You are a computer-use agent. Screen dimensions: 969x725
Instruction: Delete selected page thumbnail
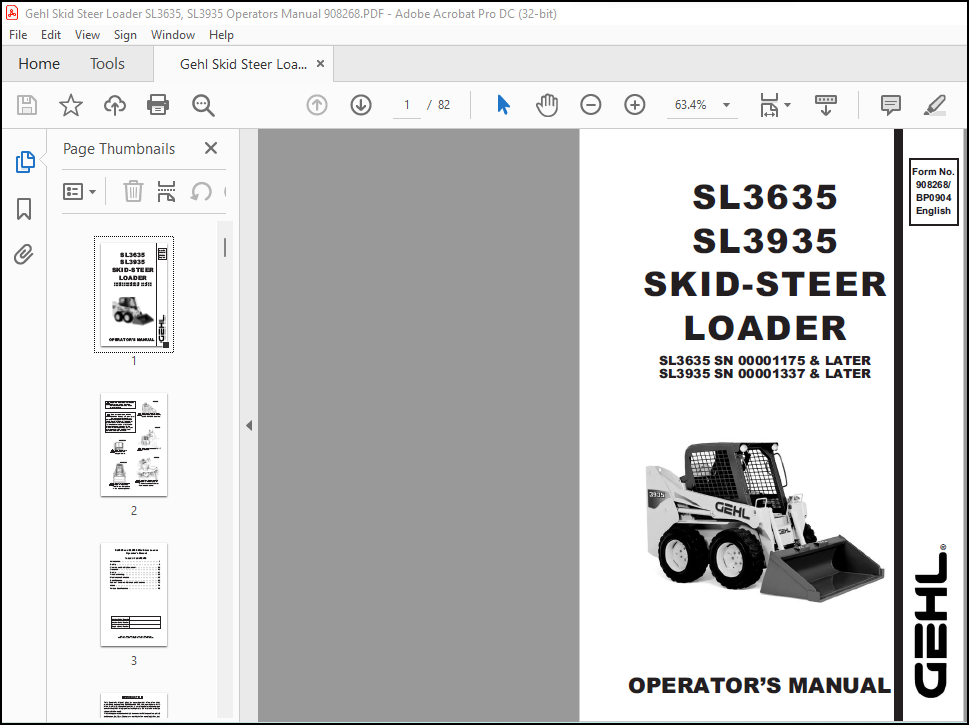tap(133, 192)
